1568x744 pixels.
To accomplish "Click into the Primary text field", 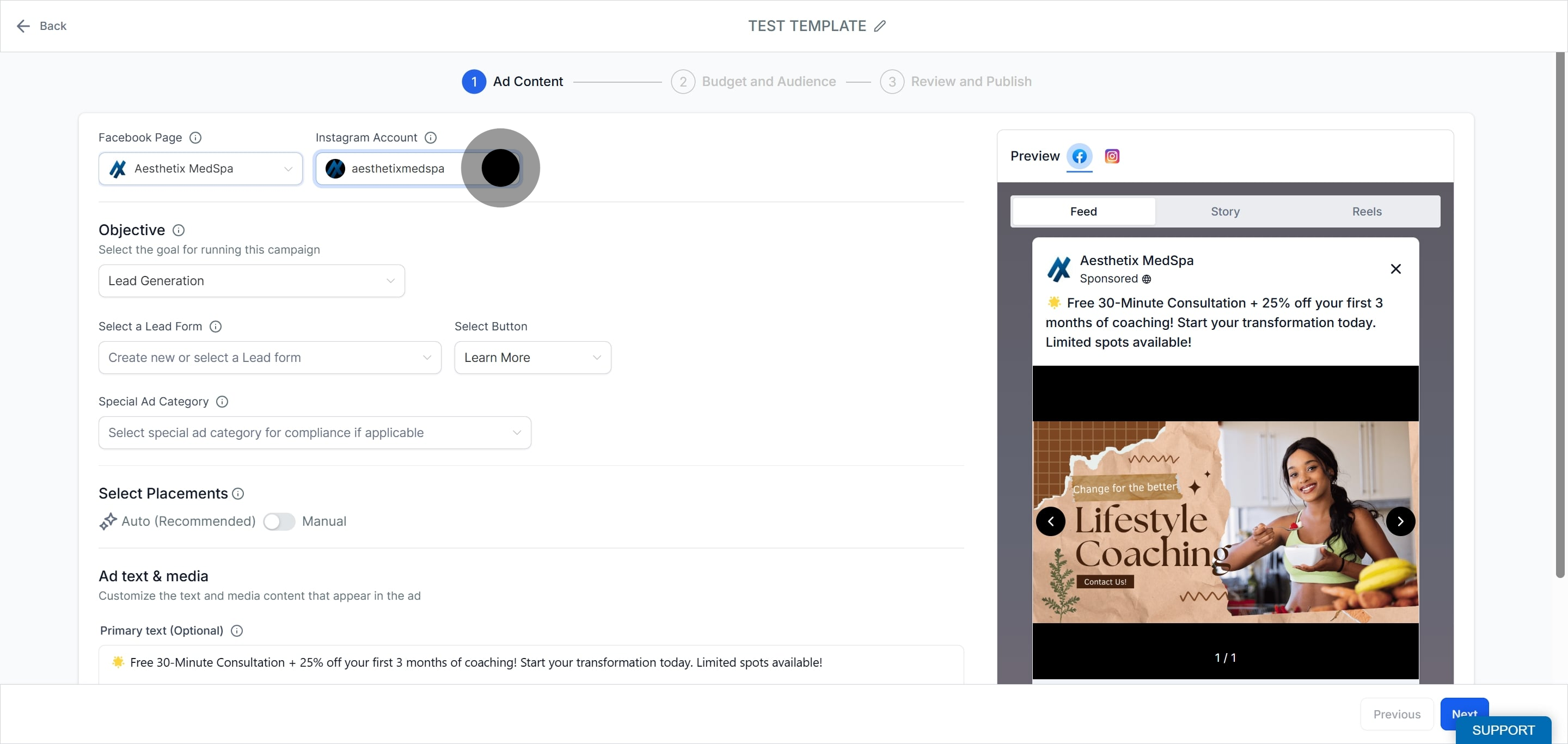I will (531, 663).
